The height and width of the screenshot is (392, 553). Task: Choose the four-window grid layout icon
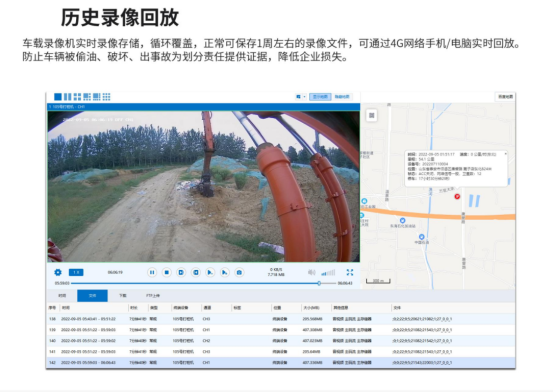pos(77,97)
